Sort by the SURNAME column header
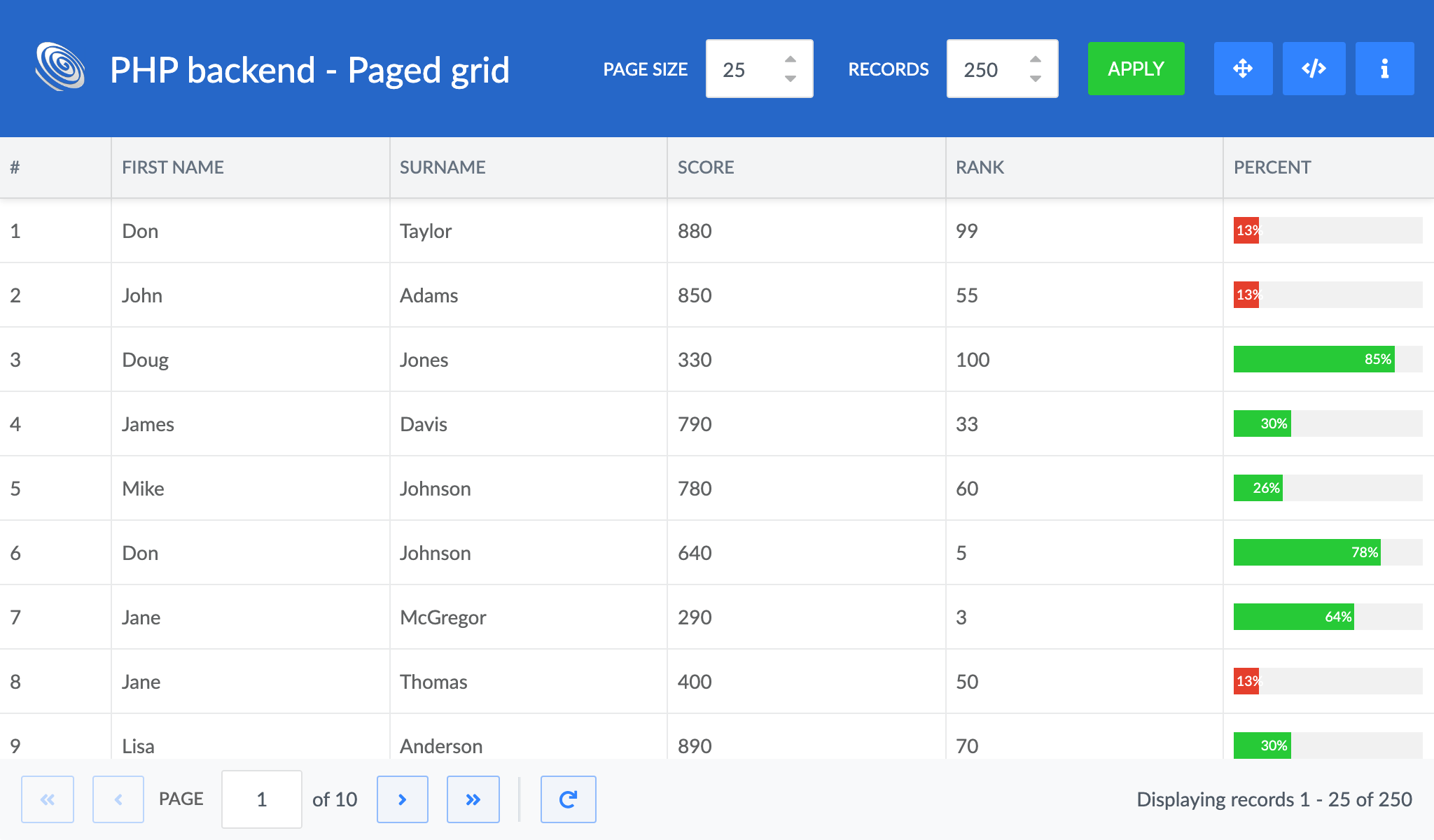This screenshot has width=1434, height=840. [x=442, y=167]
